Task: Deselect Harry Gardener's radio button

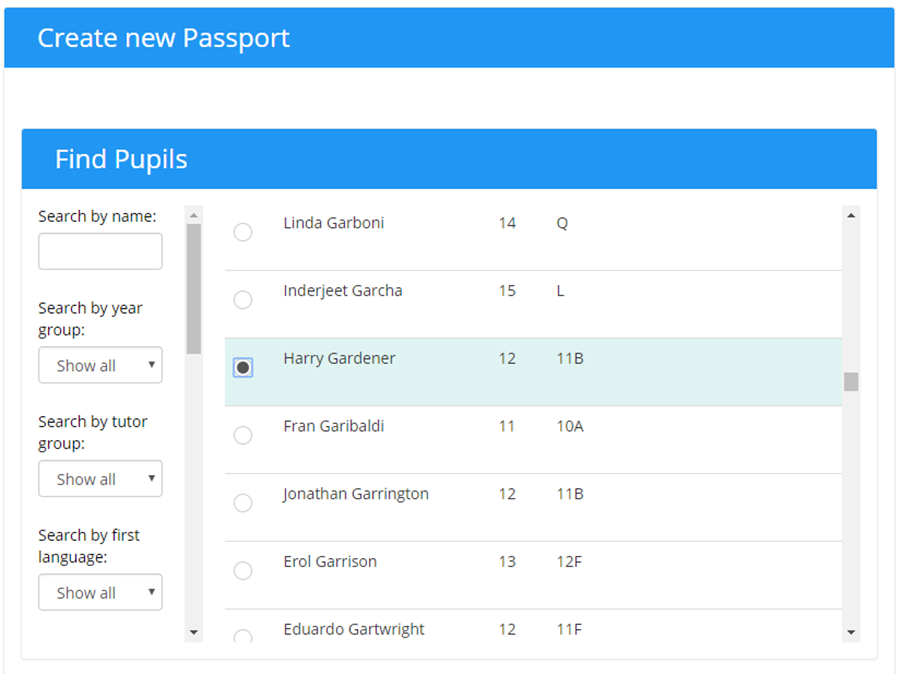Action: coord(243,367)
